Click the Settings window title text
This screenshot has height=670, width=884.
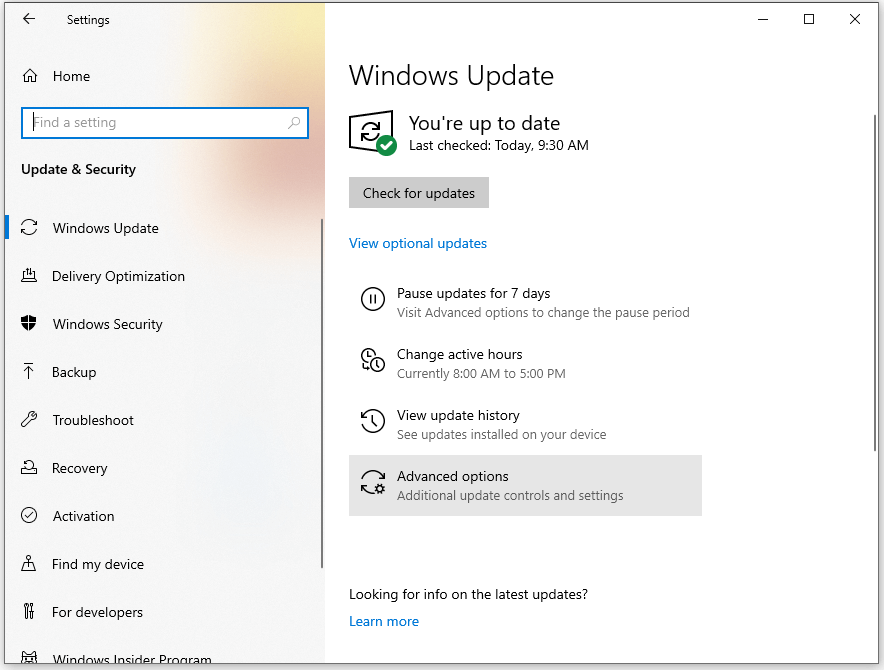click(x=88, y=20)
